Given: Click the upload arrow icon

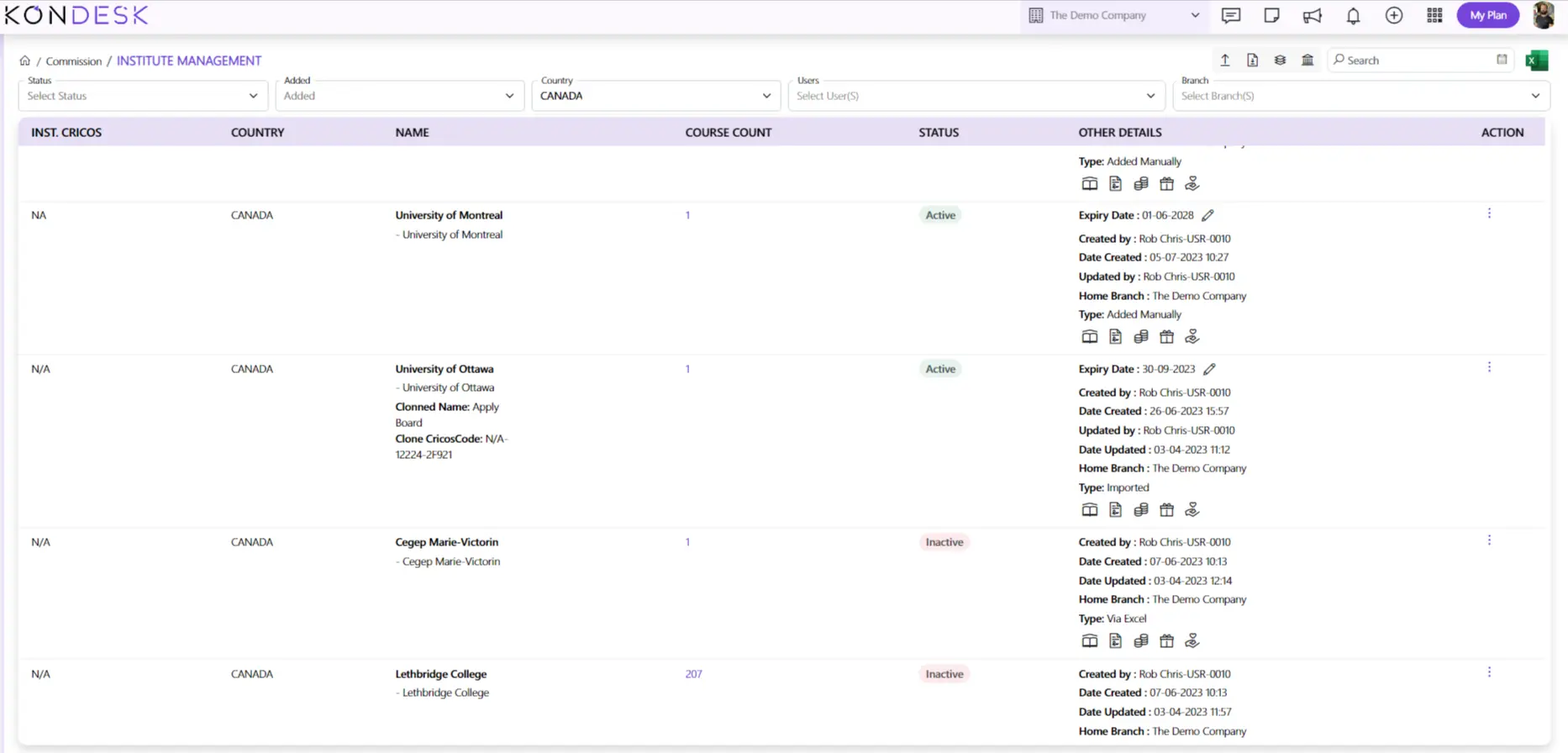Looking at the screenshot, I should [1225, 61].
